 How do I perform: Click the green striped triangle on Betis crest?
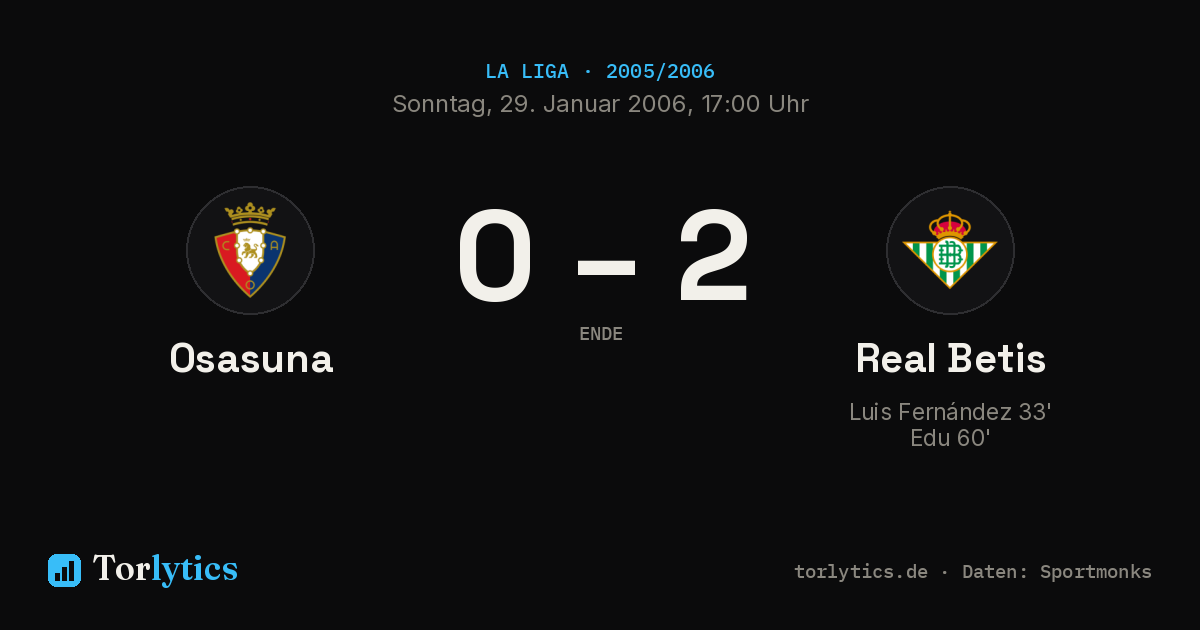[950, 263]
